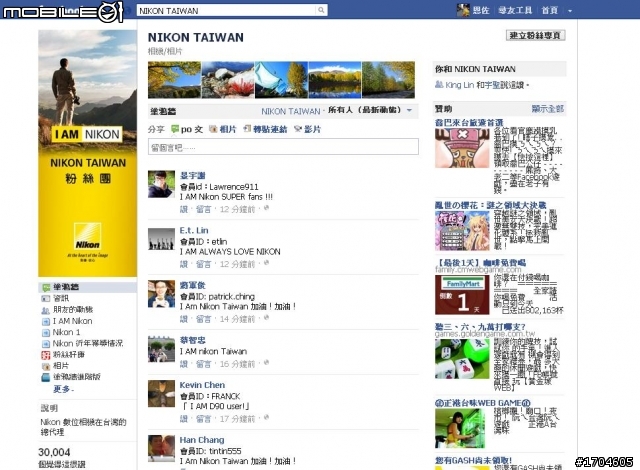Open the account dropdown arrow in top bar

coord(570,11)
